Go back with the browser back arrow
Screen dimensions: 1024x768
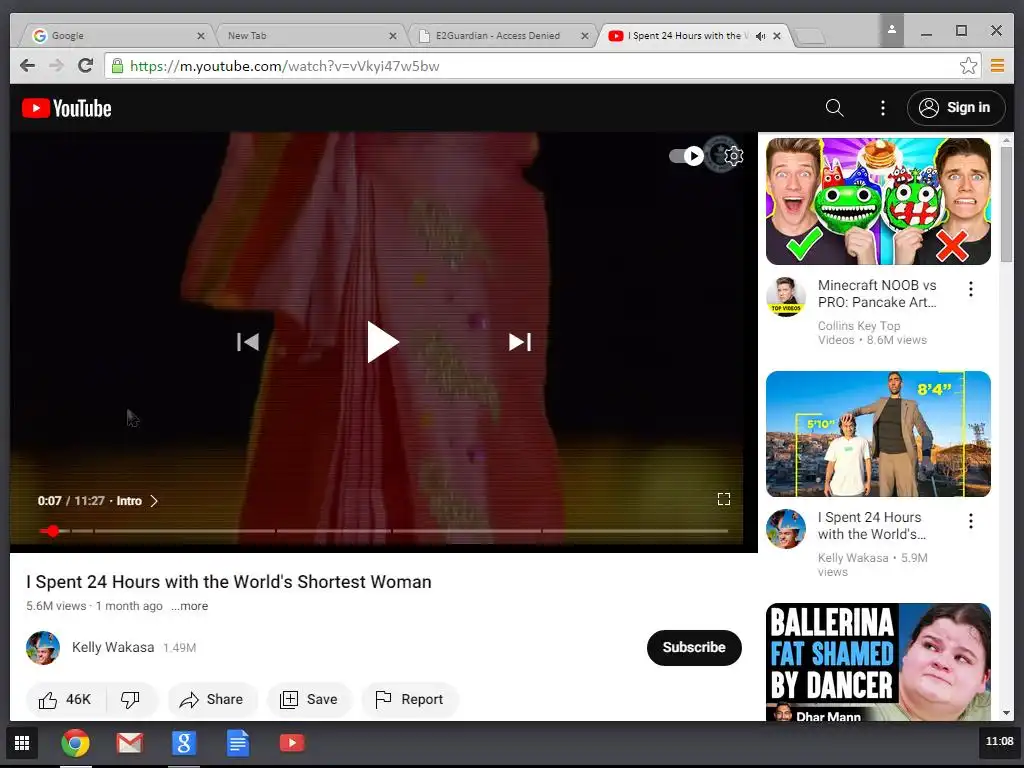(27, 65)
